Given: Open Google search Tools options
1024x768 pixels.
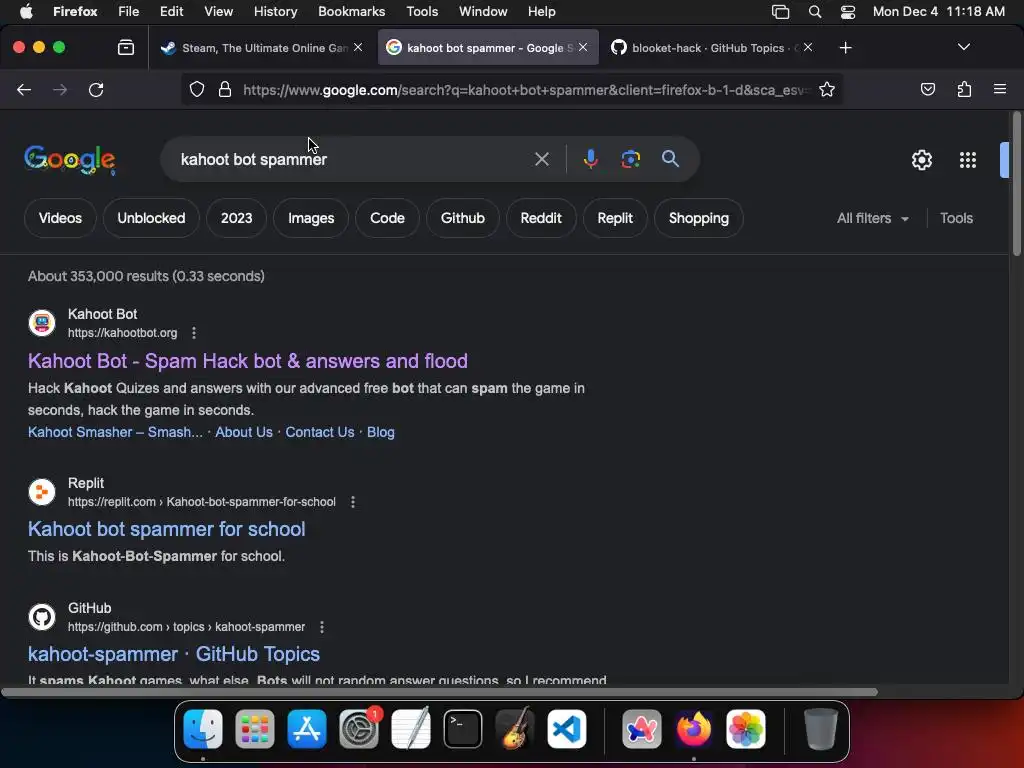Looking at the screenshot, I should tap(956, 218).
